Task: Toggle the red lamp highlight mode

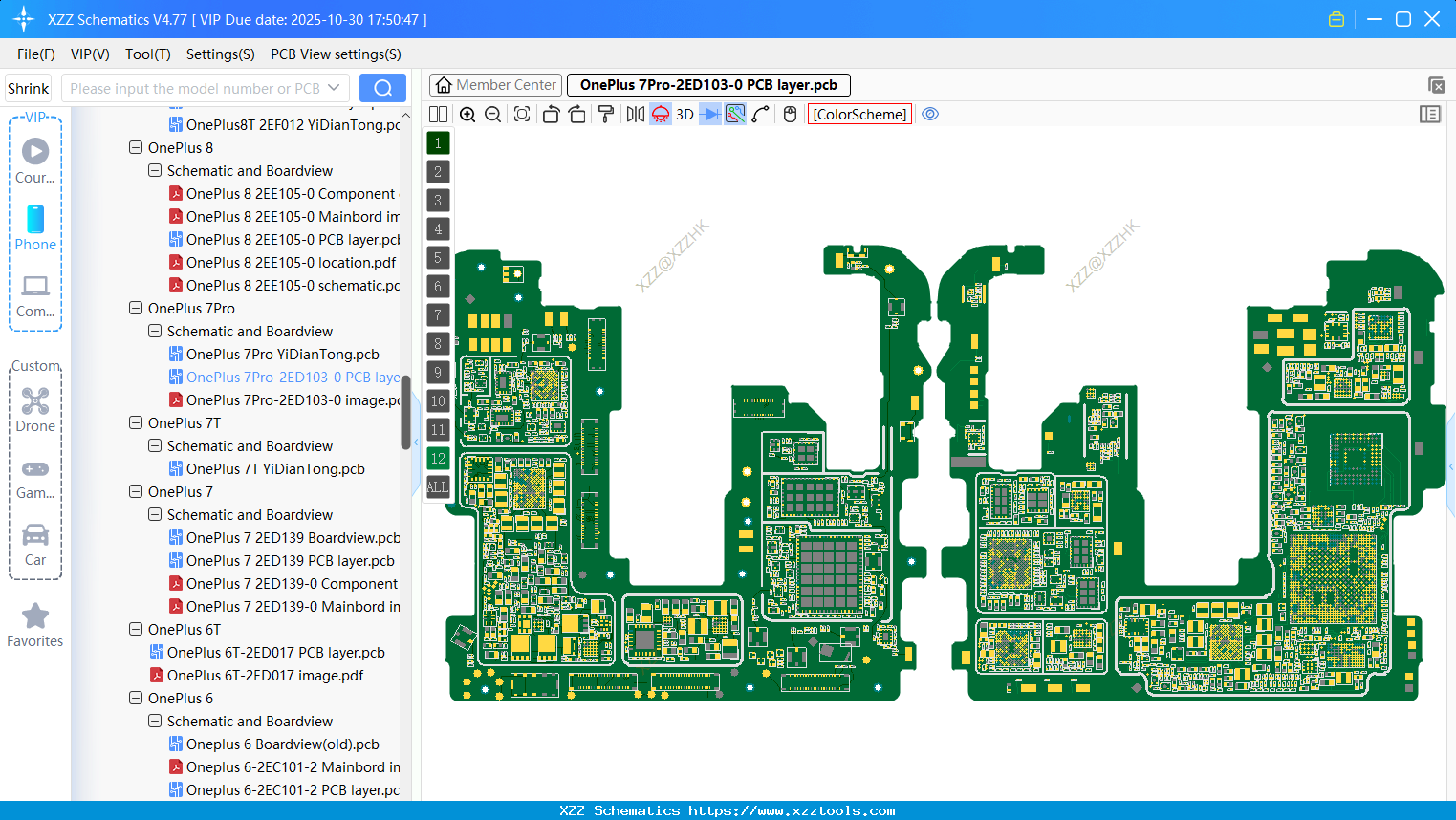Action: tap(659, 114)
